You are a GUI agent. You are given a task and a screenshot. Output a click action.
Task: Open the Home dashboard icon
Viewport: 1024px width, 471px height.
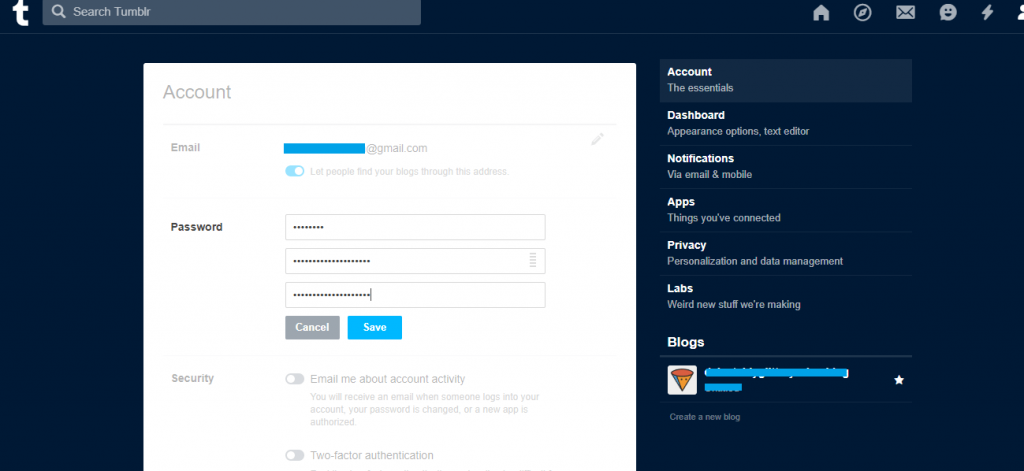click(x=821, y=13)
